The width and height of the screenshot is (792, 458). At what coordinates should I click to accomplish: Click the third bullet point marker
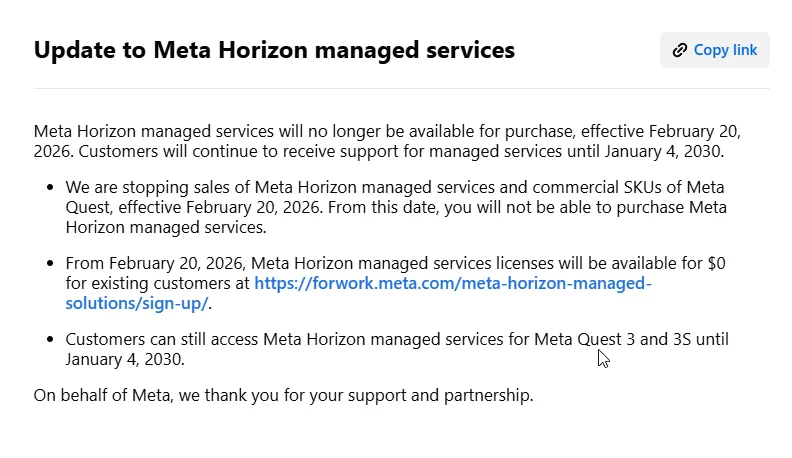[52, 340]
